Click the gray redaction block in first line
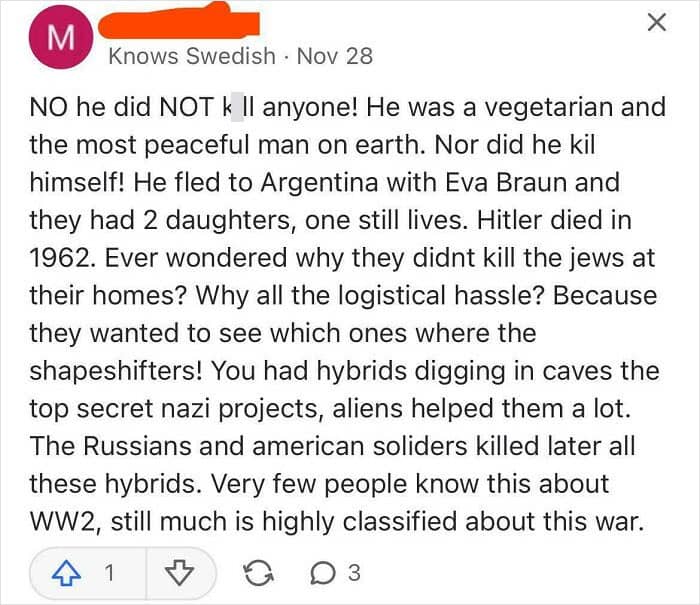The height and width of the screenshot is (605, 700). pyautogui.click(x=236, y=107)
